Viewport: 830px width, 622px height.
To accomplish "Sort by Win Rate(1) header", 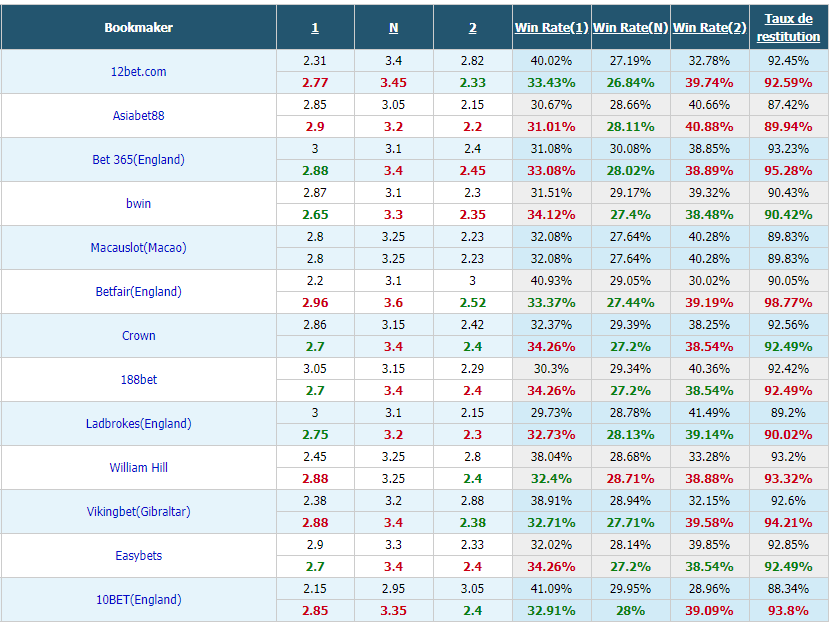I will [552, 28].
